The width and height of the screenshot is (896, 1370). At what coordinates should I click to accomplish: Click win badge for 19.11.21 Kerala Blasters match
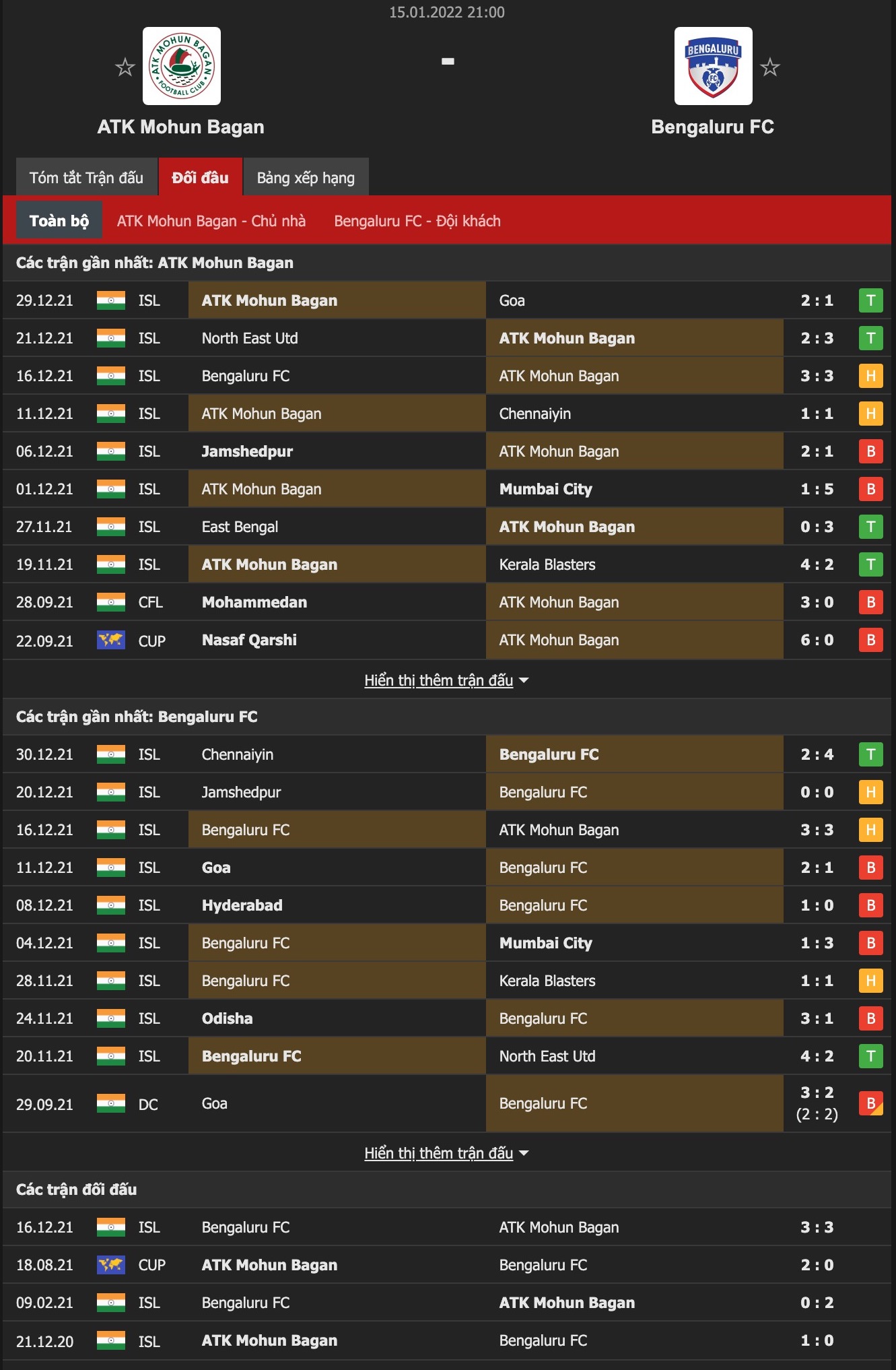pyautogui.click(x=870, y=564)
